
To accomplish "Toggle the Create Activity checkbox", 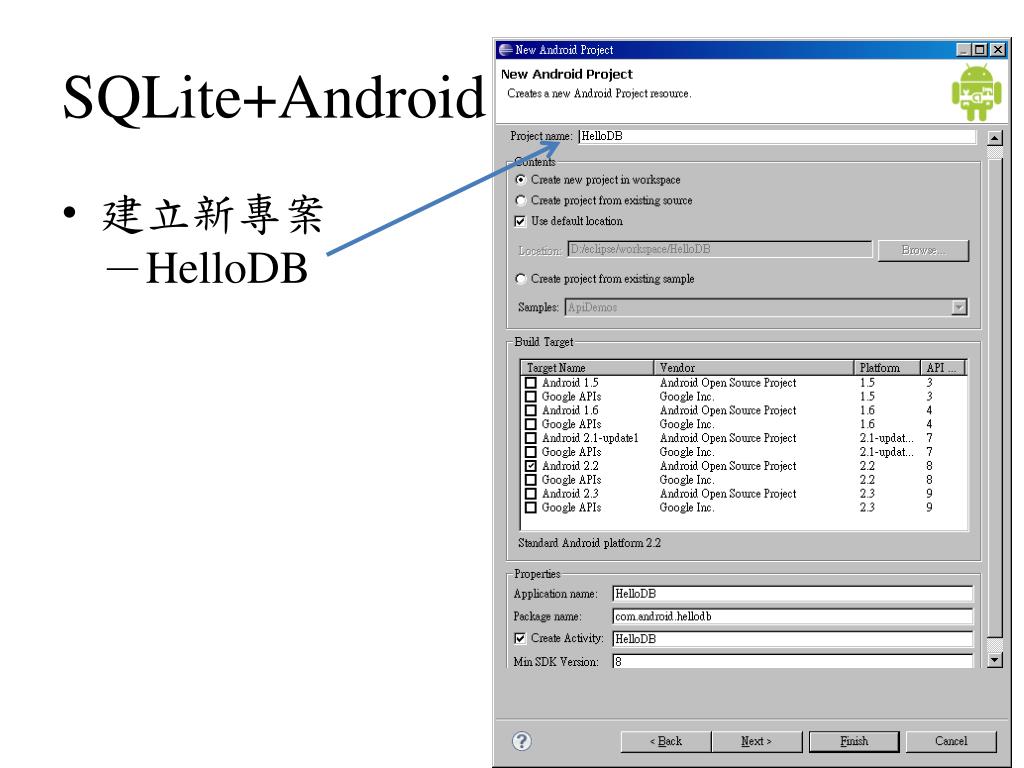I will coord(520,638).
